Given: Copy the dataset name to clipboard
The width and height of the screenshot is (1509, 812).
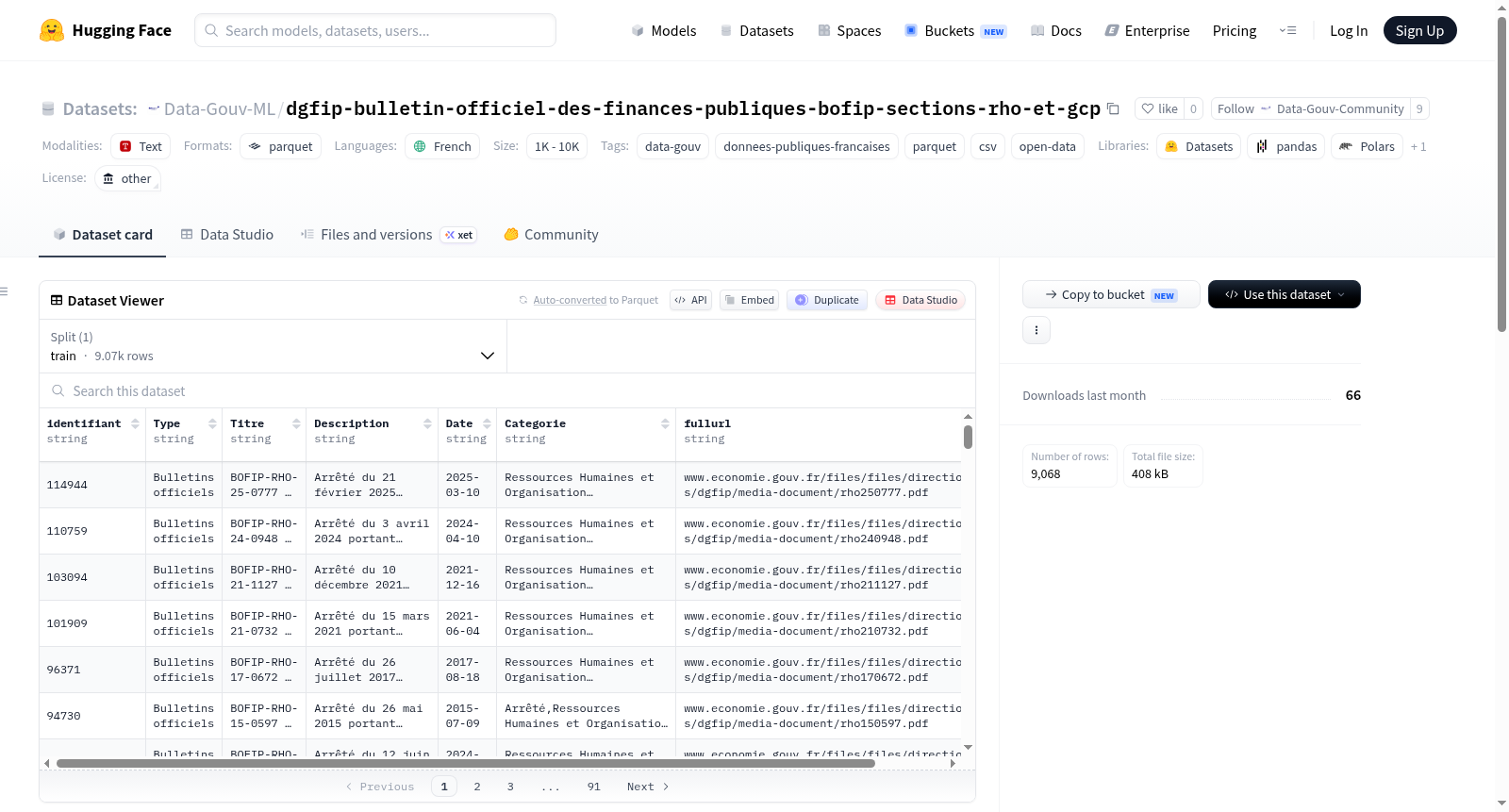Looking at the screenshot, I should [x=1113, y=108].
